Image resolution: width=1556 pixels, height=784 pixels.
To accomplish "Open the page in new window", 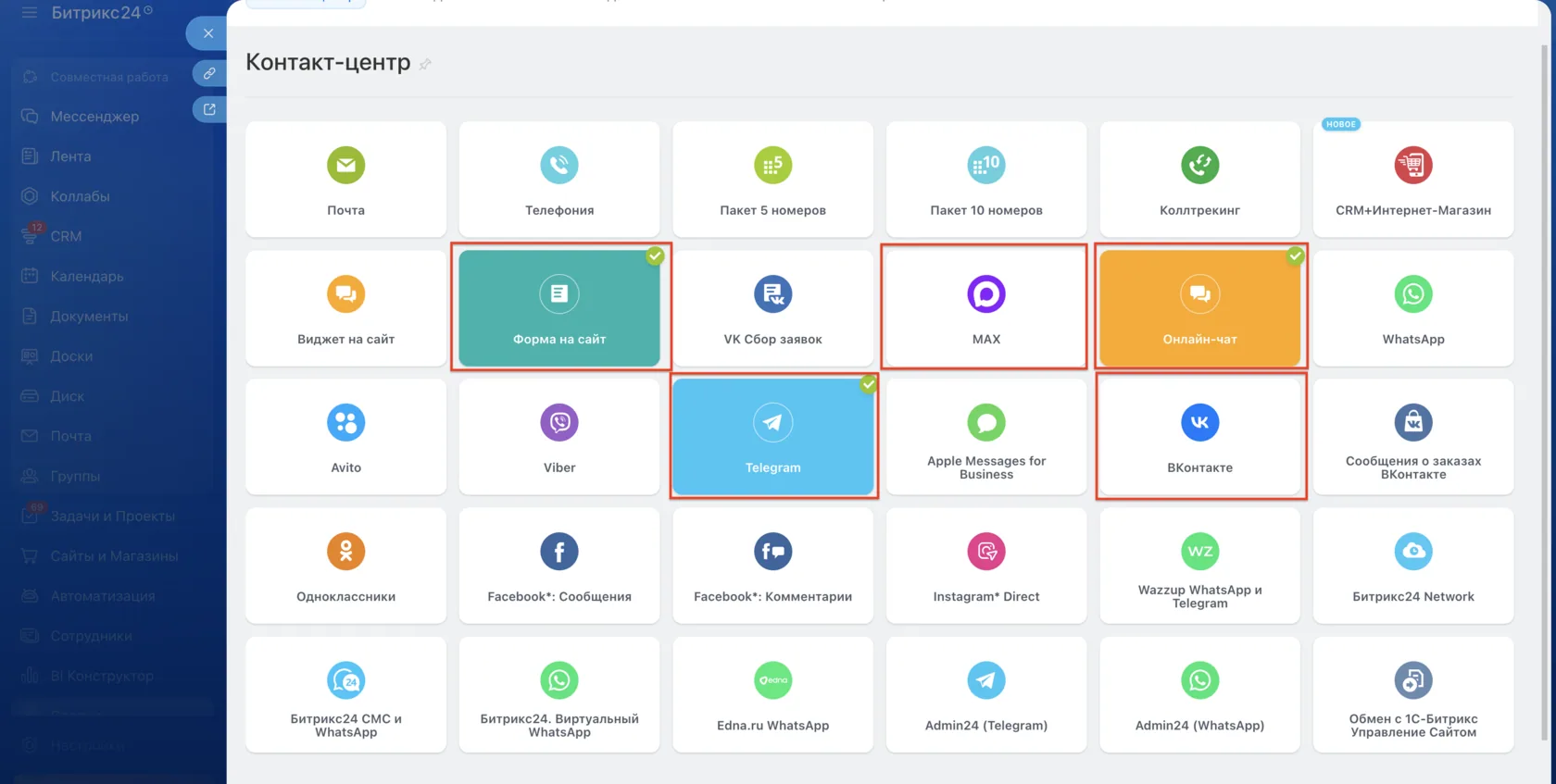I will (209, 109).
